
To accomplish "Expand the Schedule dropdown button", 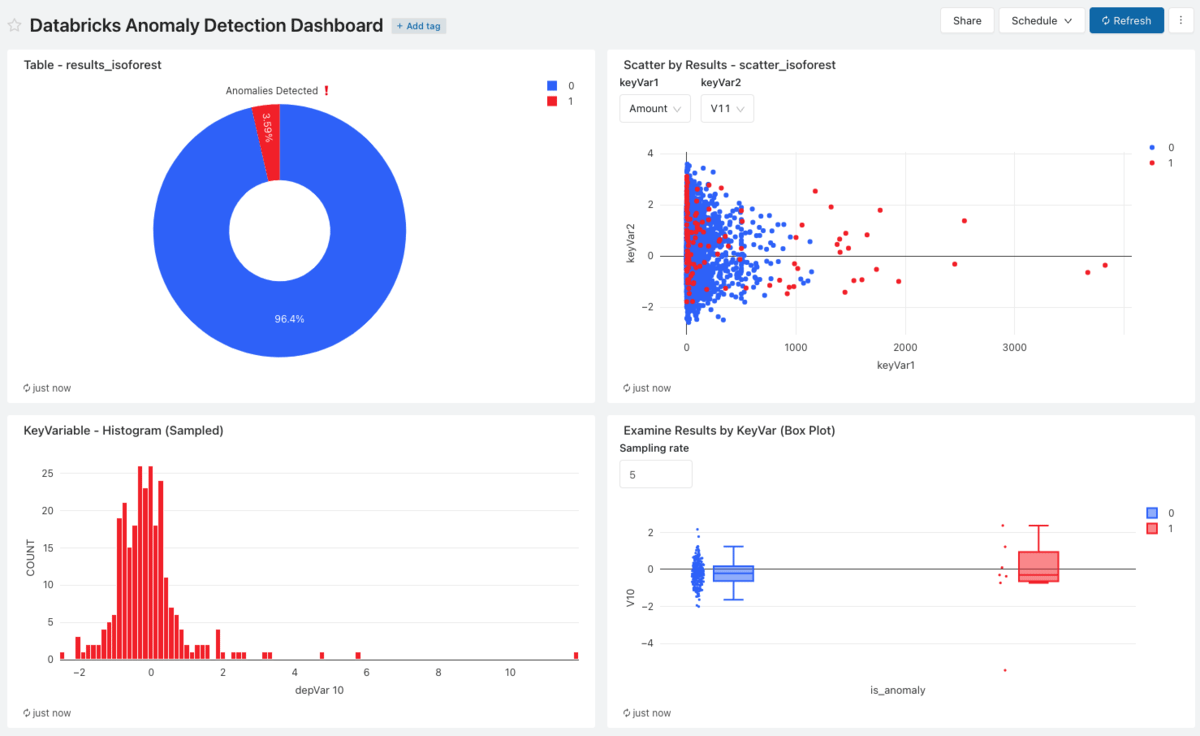I will pos(1041,21).
